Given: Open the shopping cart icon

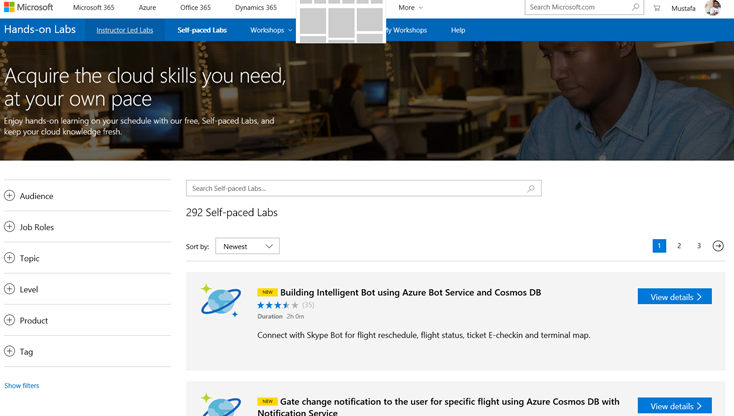Looking at the screenshot, I should pyautogui.click(x=657, y=8).
